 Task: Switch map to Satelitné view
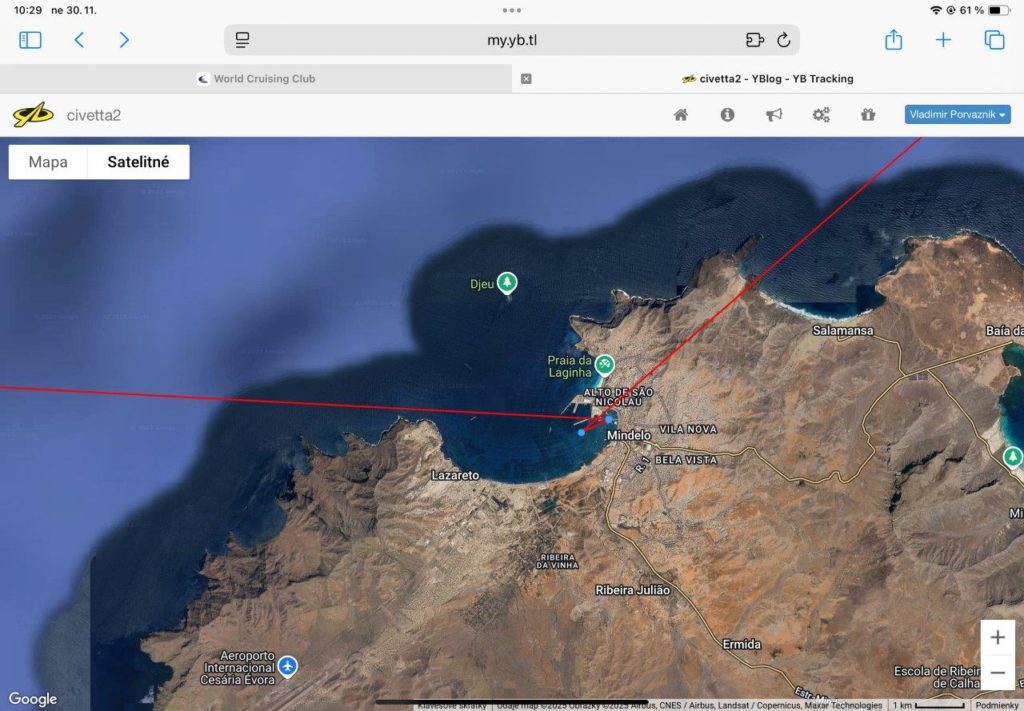(138, 162)
